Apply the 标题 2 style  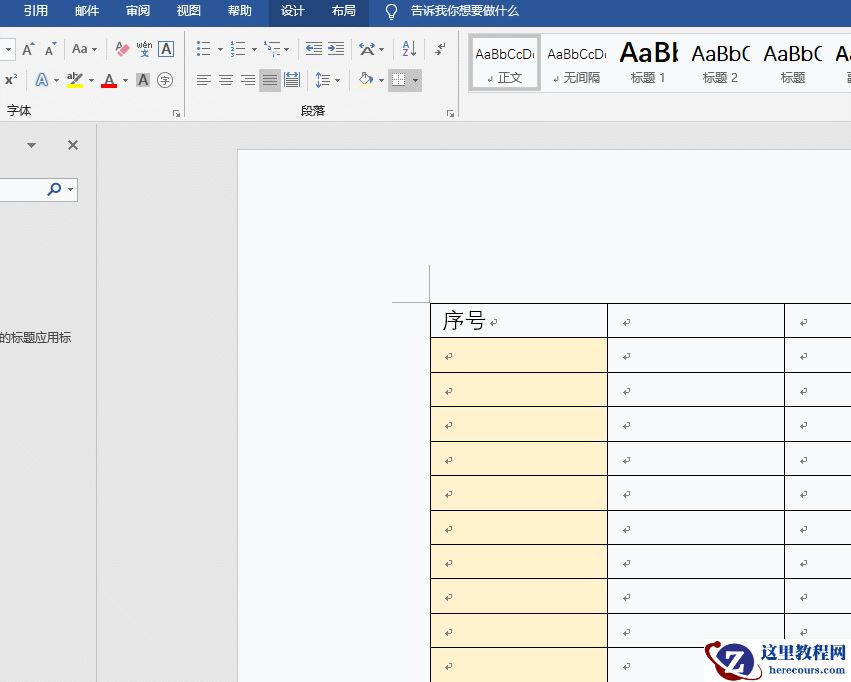(720, 62)
